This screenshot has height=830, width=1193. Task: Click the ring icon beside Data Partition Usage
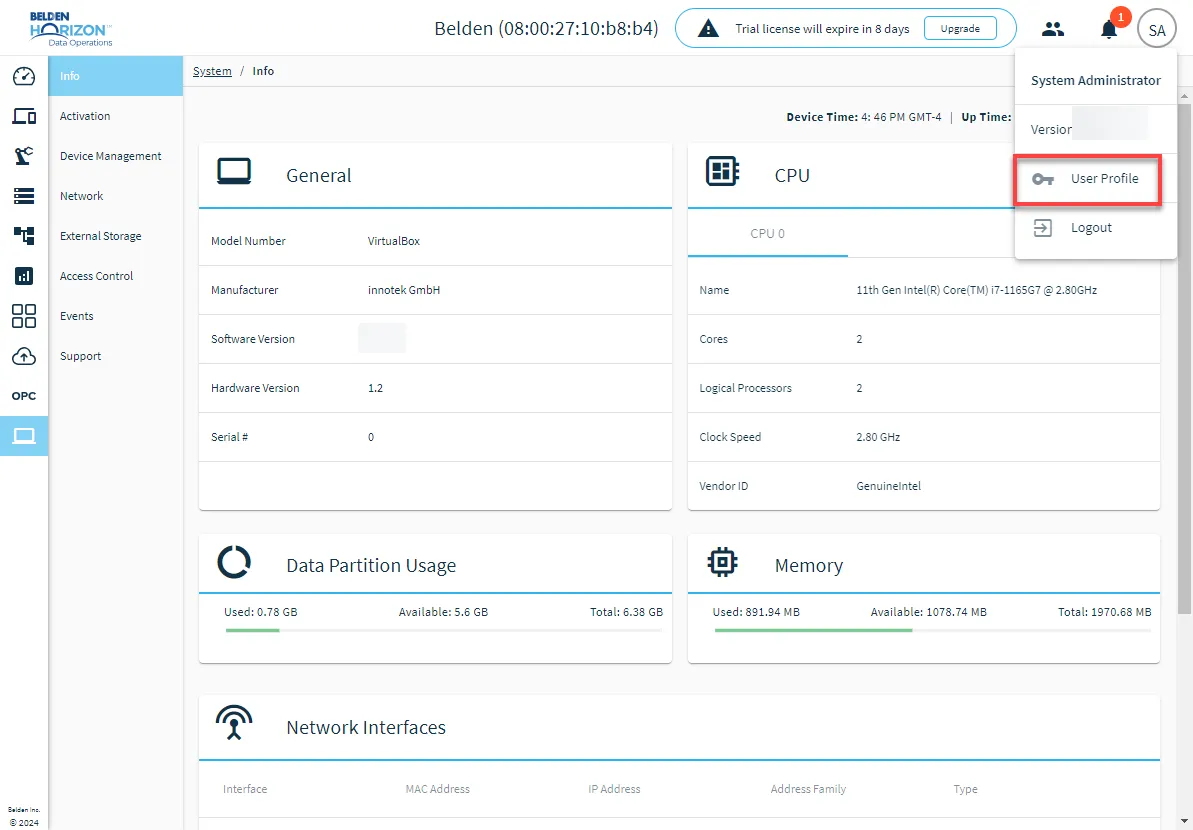tap(234, 562)
